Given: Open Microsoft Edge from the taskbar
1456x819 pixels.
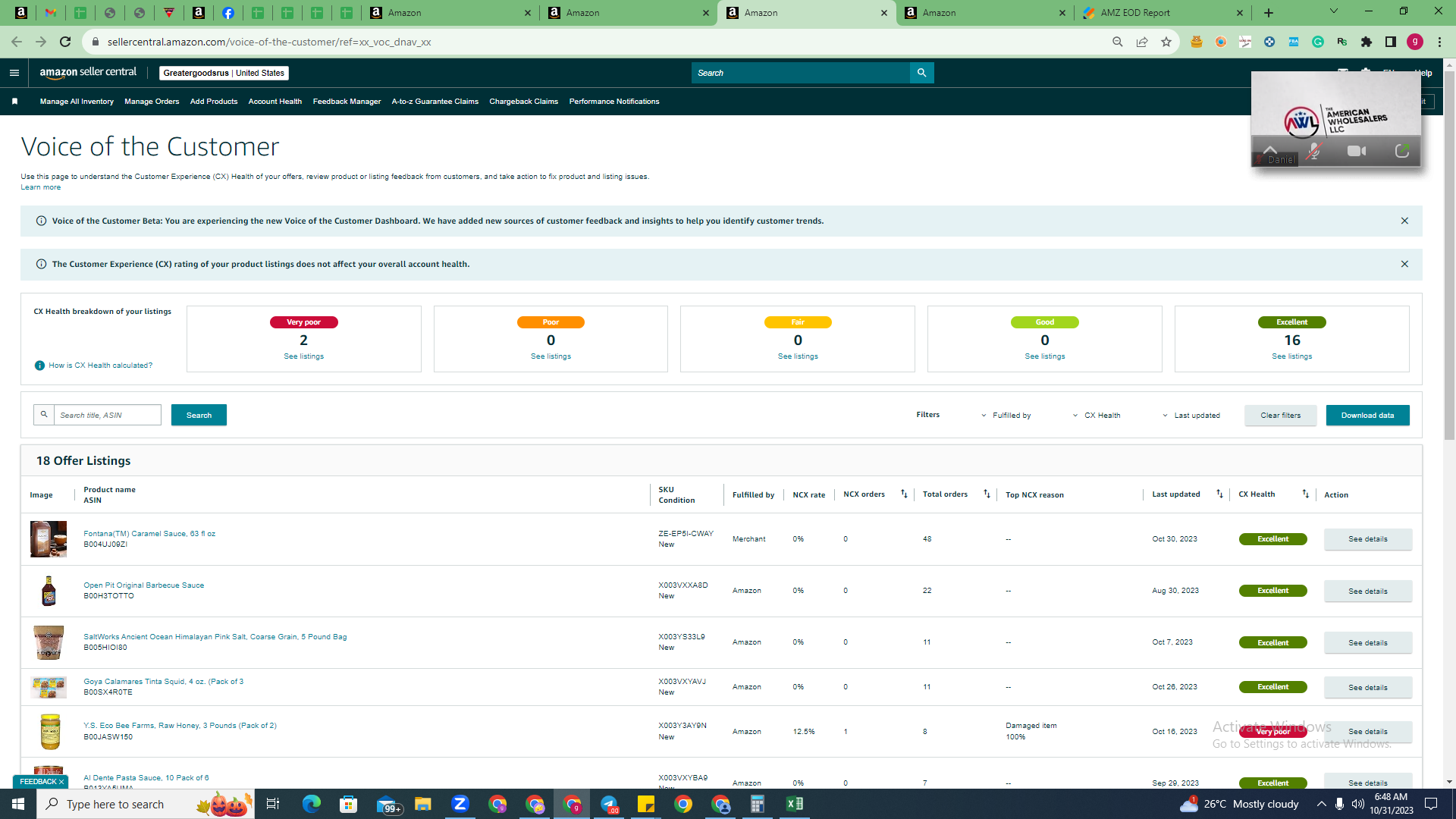Looking at the screenshot, I should coord(311,804).
